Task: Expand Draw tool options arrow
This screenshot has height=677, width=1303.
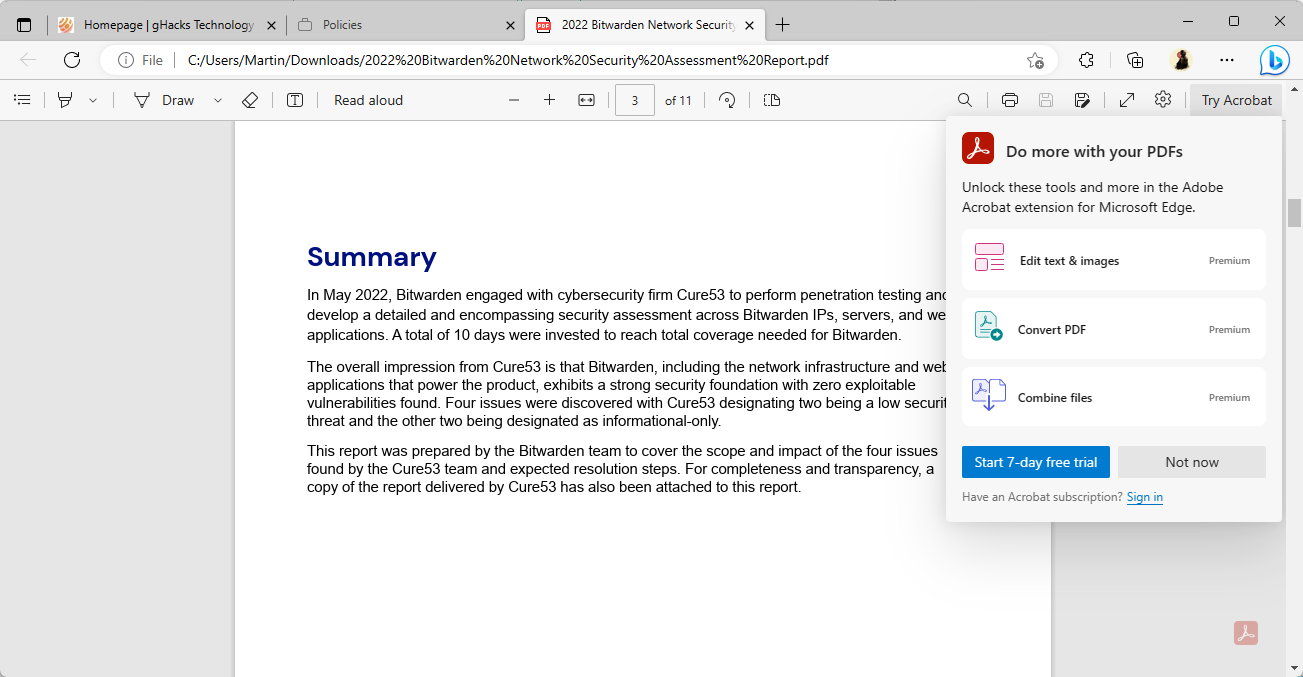Action: click(218, 100)
